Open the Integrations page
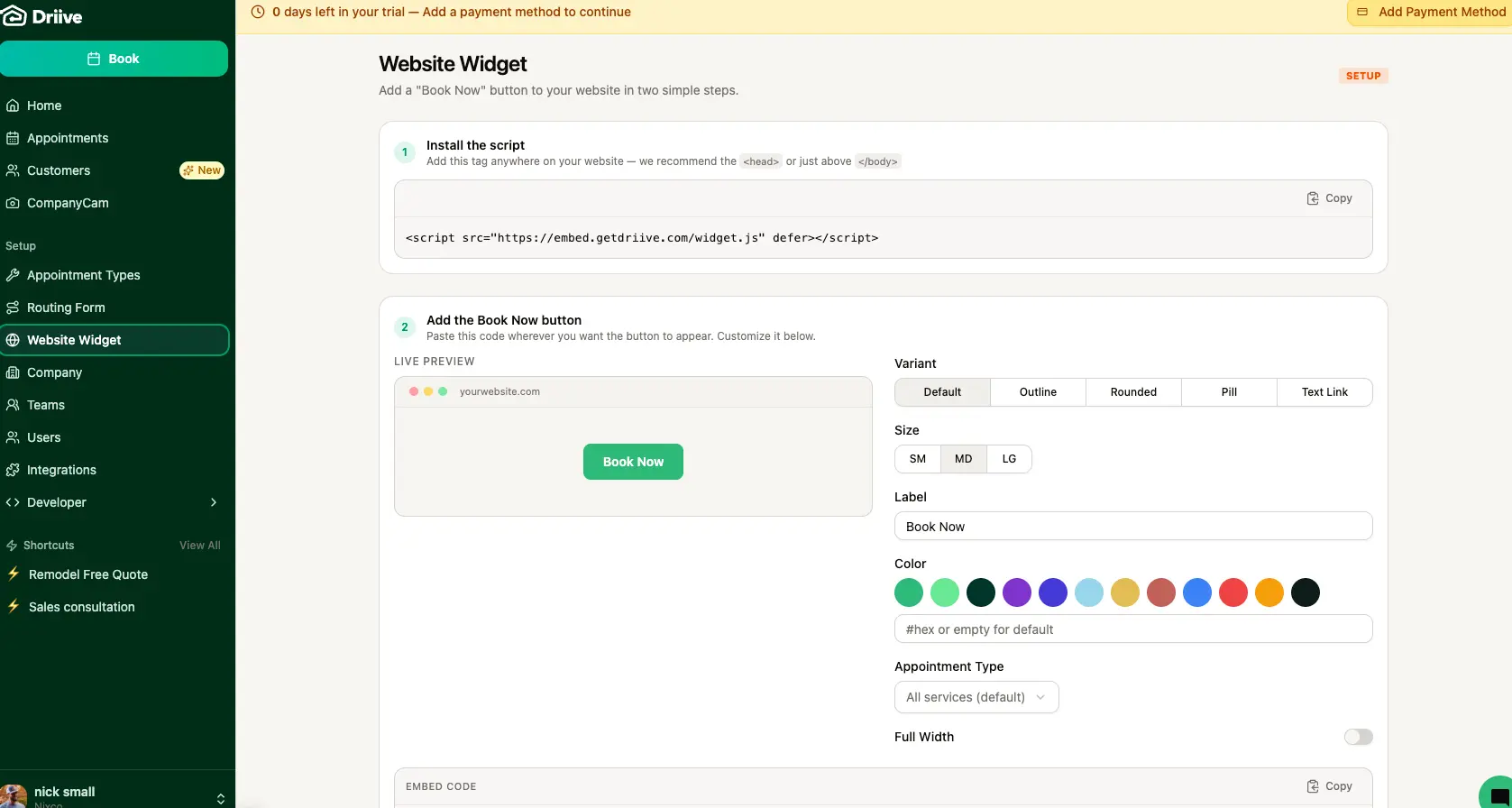This screenshot has height=808, width=1512. coord(114,470)
